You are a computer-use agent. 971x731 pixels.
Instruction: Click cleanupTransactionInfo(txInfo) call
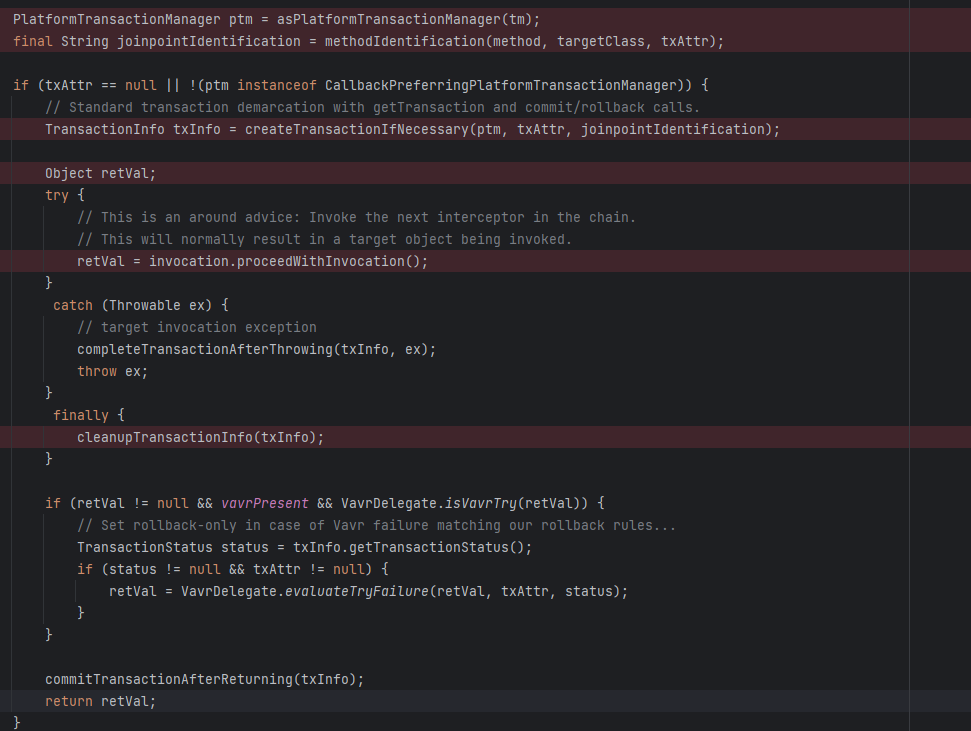(199, 437)
